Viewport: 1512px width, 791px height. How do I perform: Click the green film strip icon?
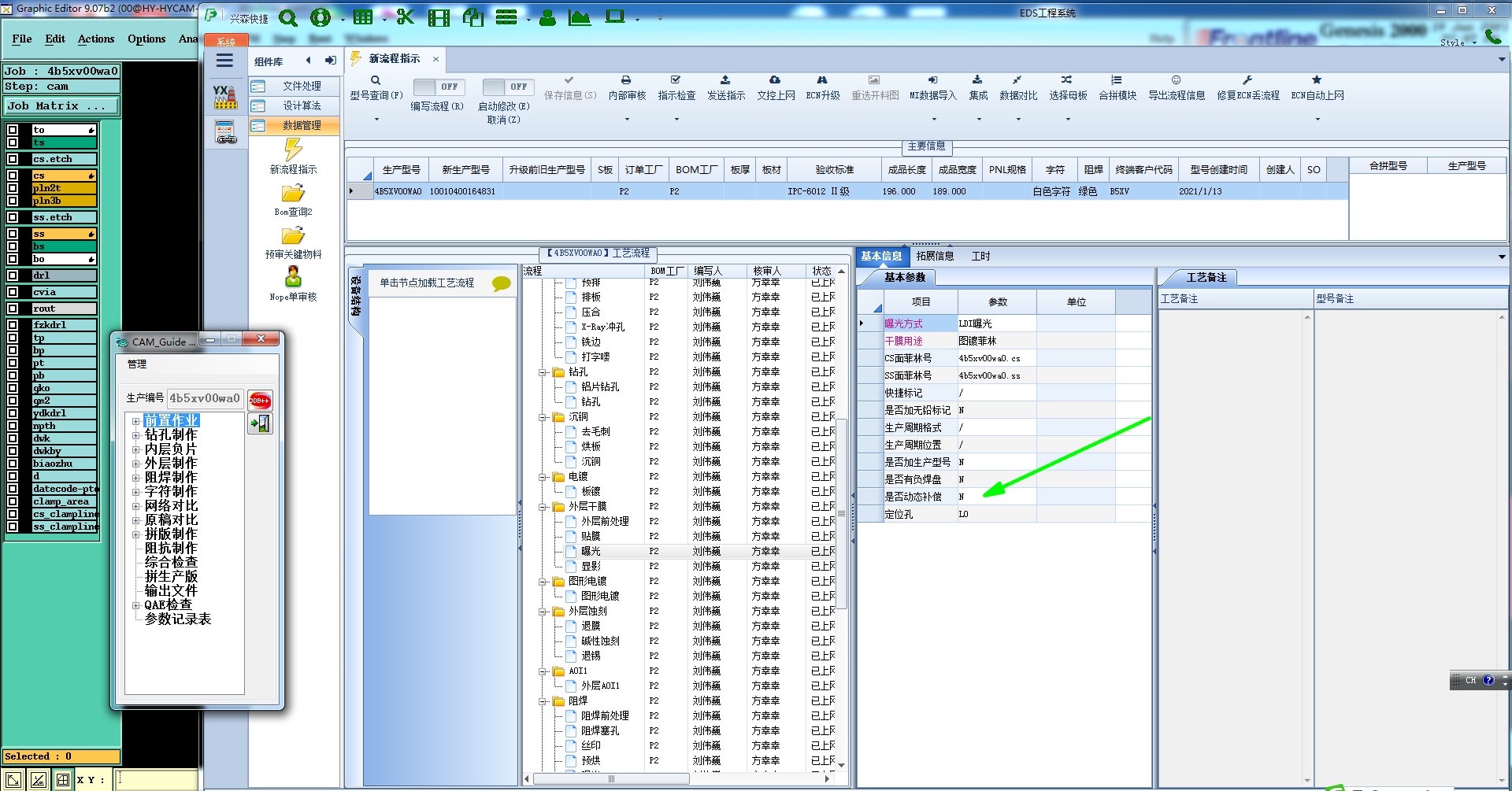point(439,17)
